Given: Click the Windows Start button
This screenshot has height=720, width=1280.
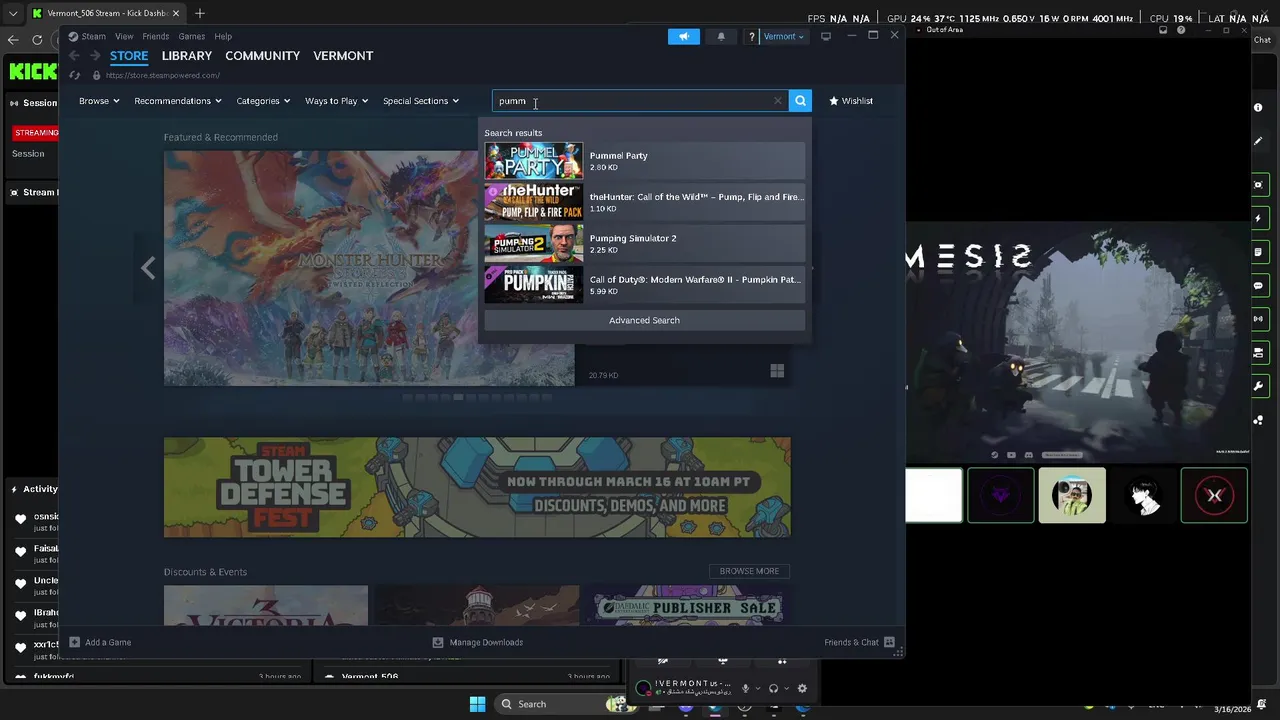Looking at the screenshot, I should coord(477,704).
